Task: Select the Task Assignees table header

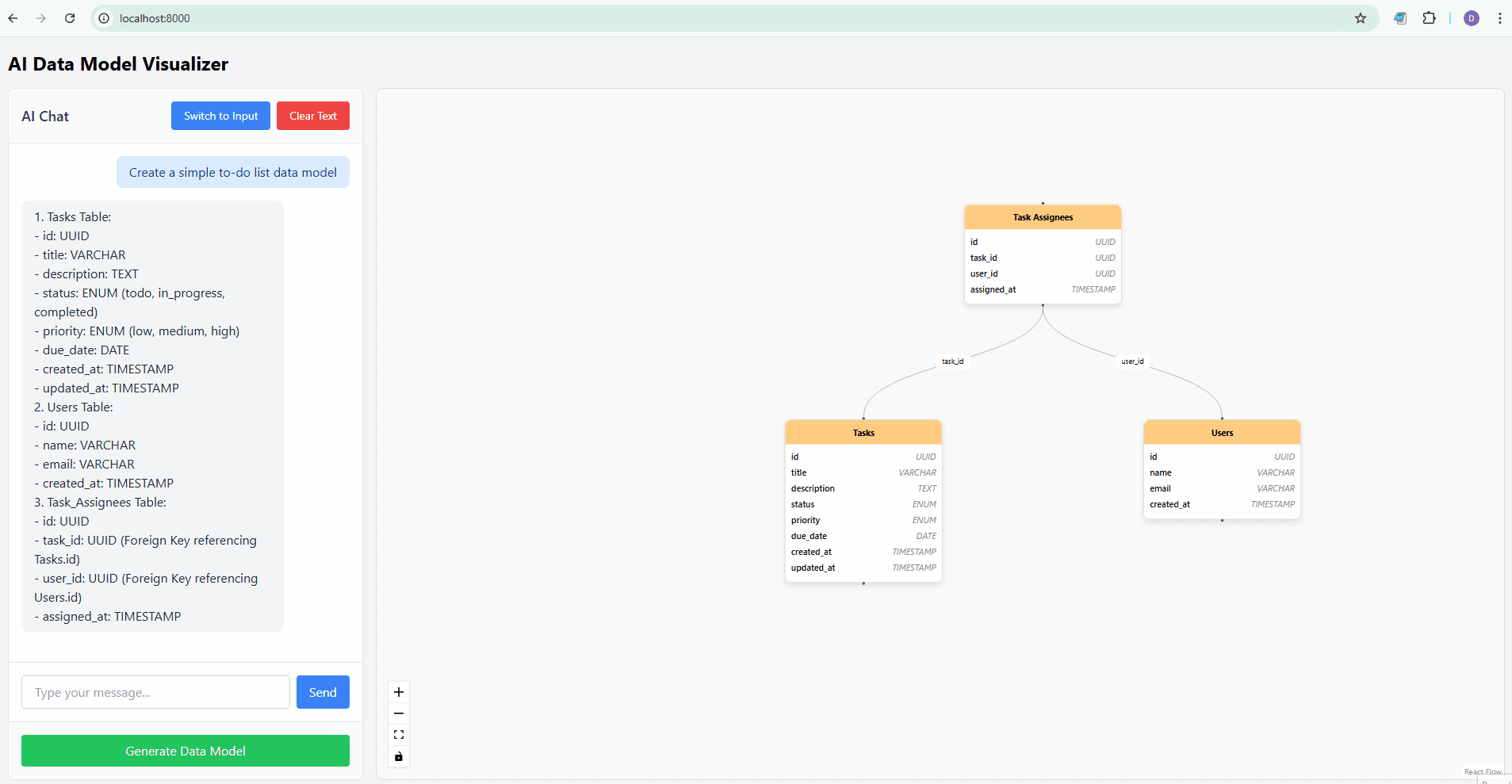Action: (1043, 217)
